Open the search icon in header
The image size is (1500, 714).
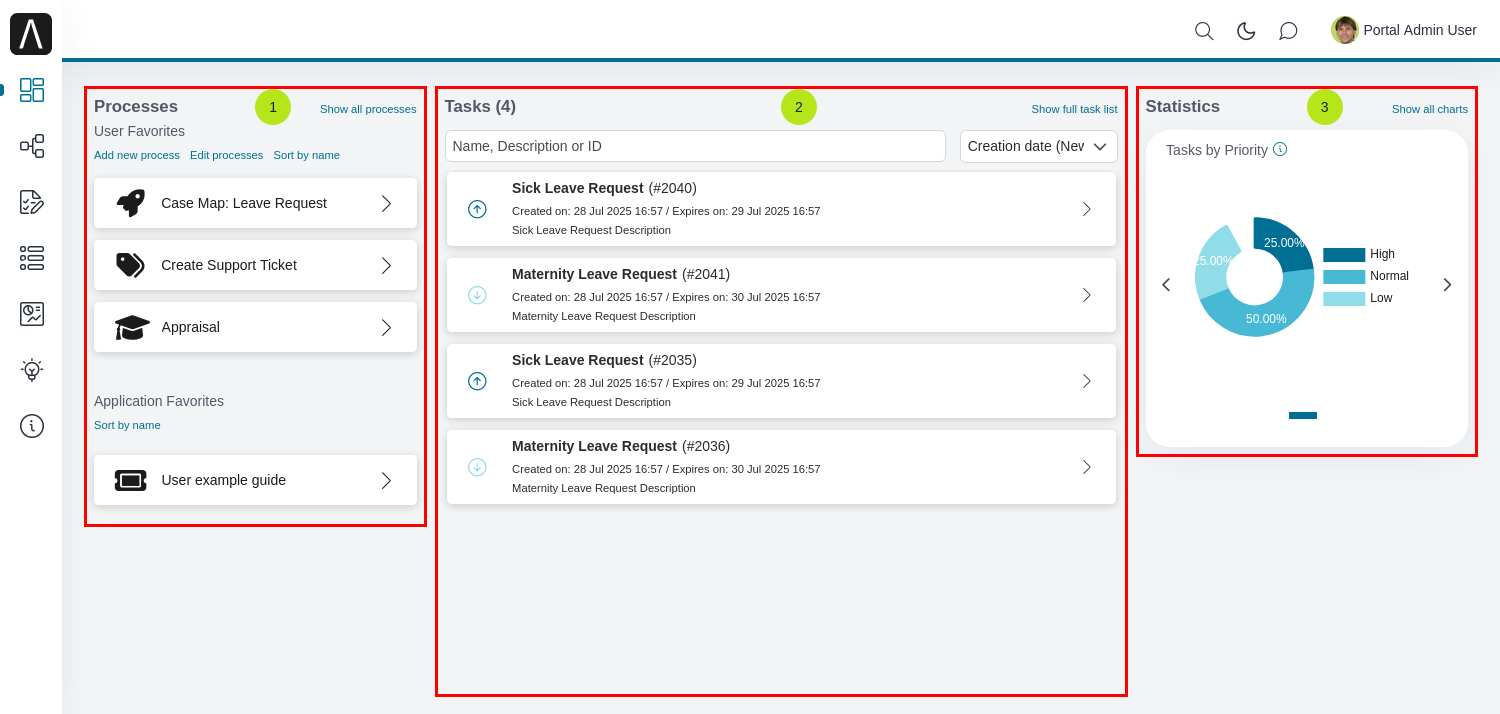pyautogui.click(x=1204, y=31)
